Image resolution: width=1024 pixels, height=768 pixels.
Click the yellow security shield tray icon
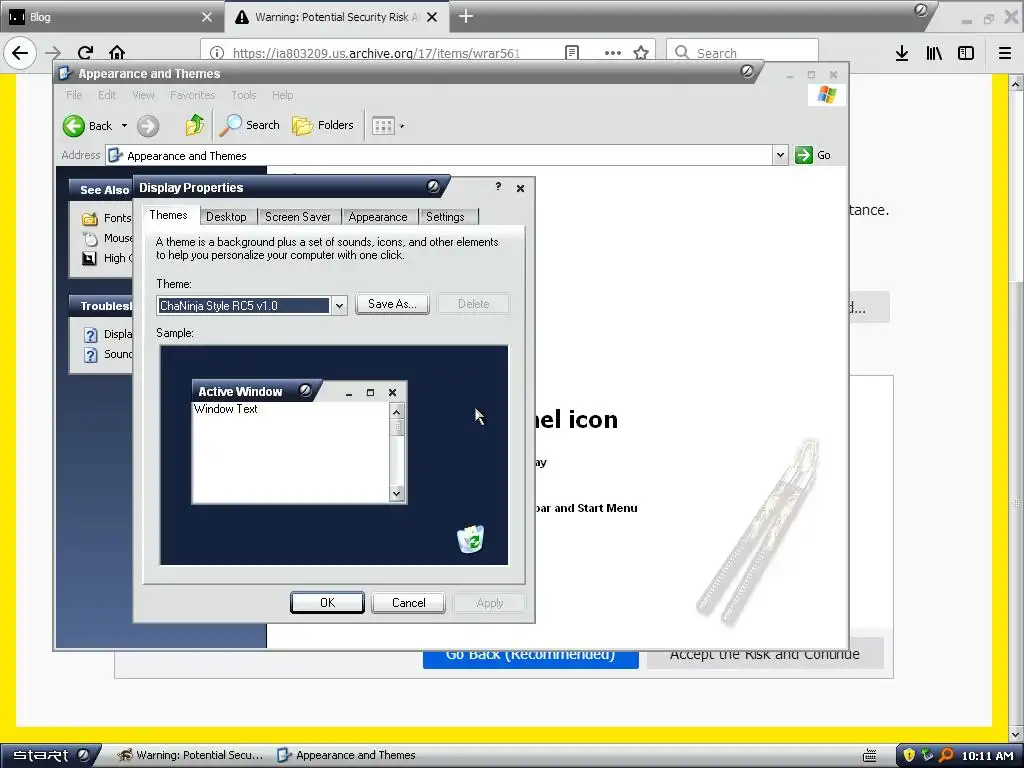909,756
